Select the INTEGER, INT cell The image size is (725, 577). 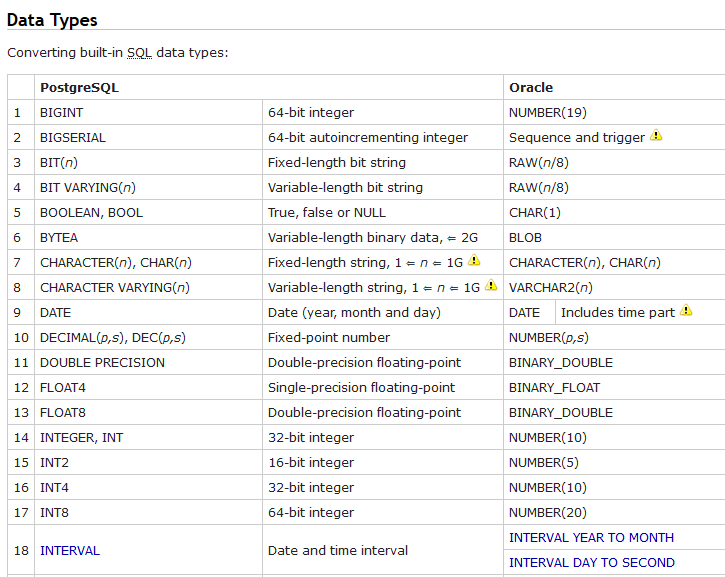point(148,437)
